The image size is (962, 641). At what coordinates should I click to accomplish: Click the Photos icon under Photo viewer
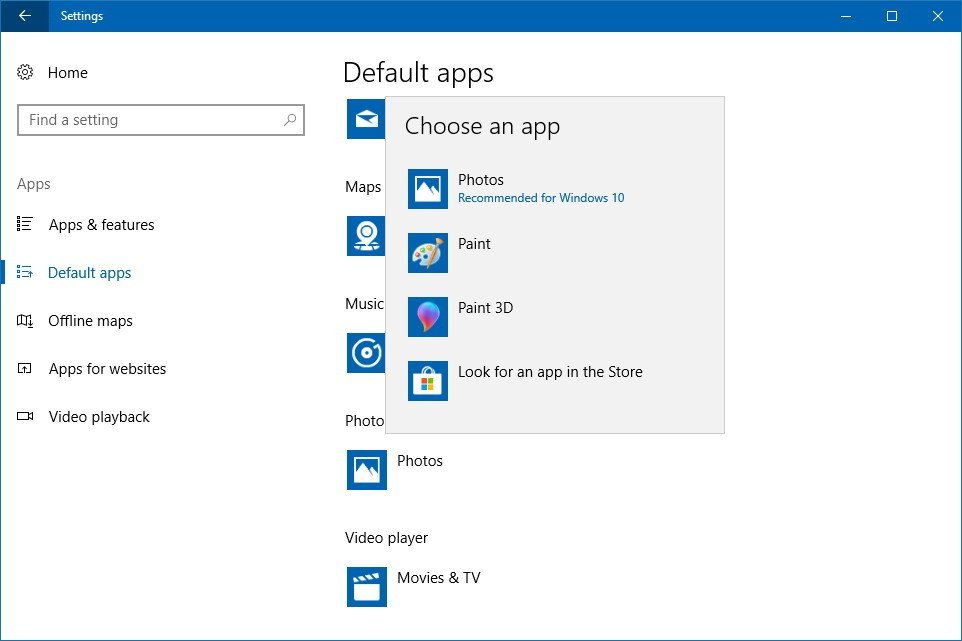point(366,470)
